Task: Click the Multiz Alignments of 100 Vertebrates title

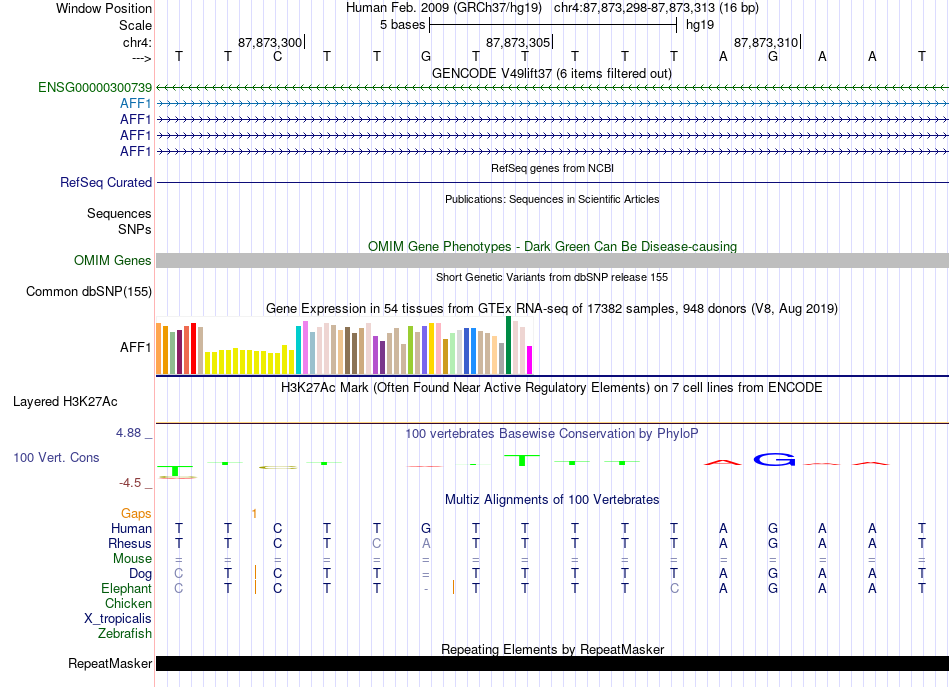Action: click(x=552, y=499)
